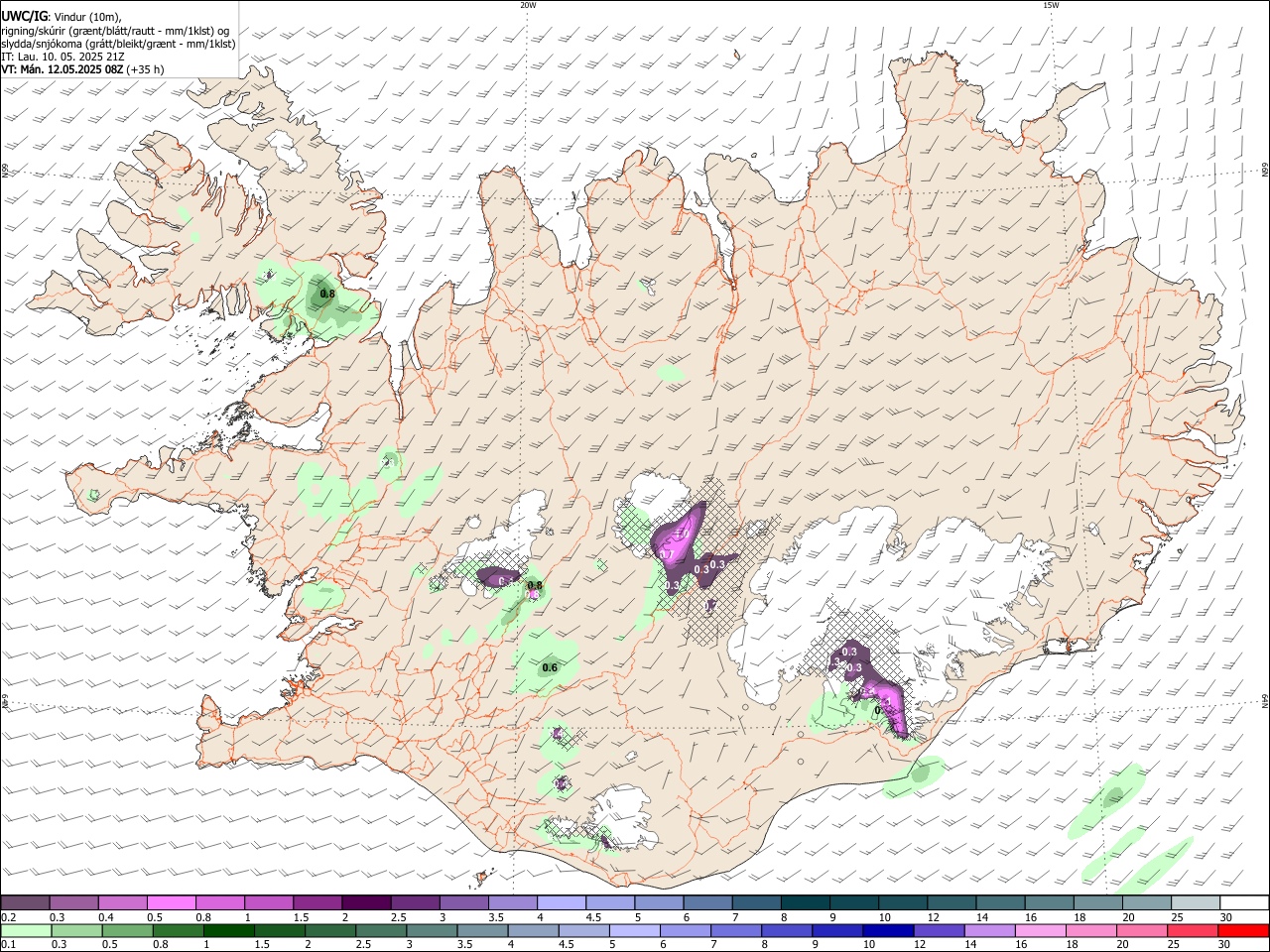Click the '15W' longitude label

pyautogui.click(x=1051, y=5)
